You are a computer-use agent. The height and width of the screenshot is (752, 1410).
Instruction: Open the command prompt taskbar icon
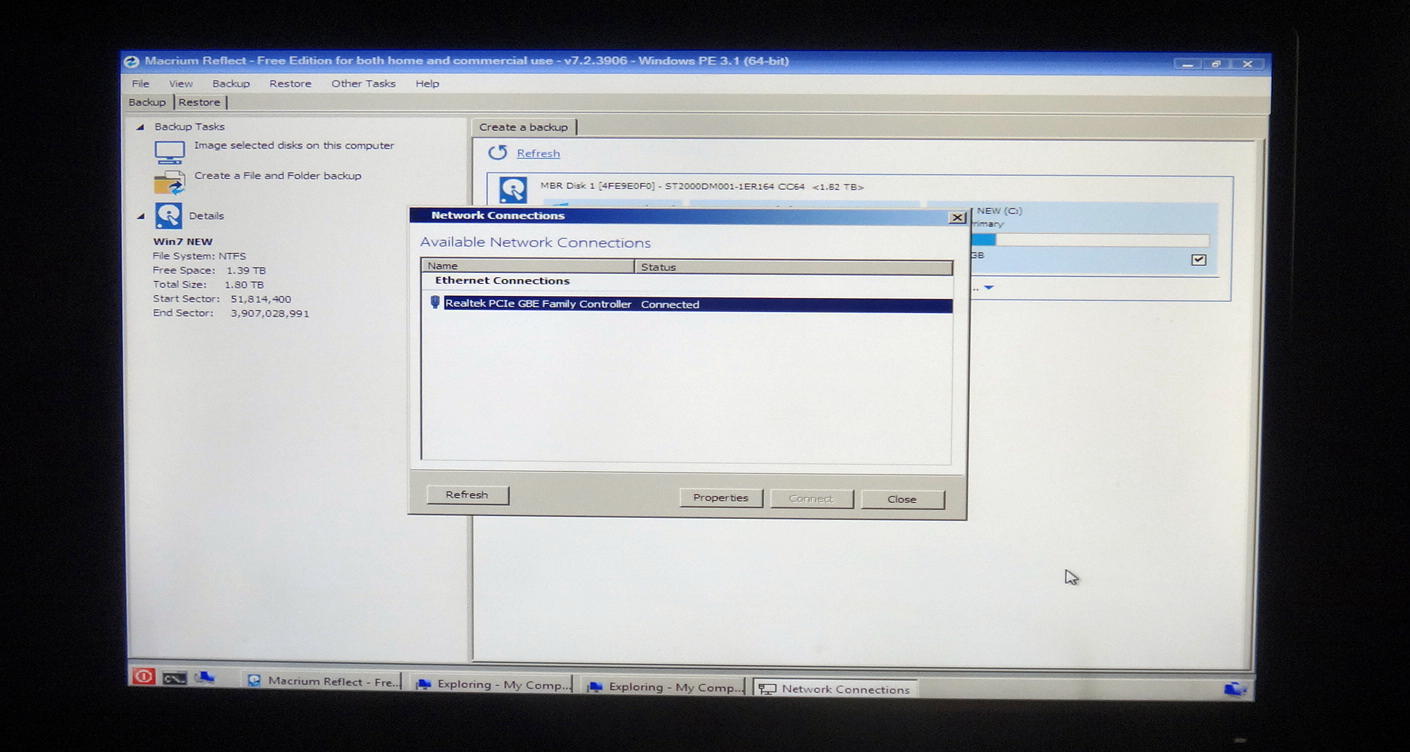[x=174, y=678]
